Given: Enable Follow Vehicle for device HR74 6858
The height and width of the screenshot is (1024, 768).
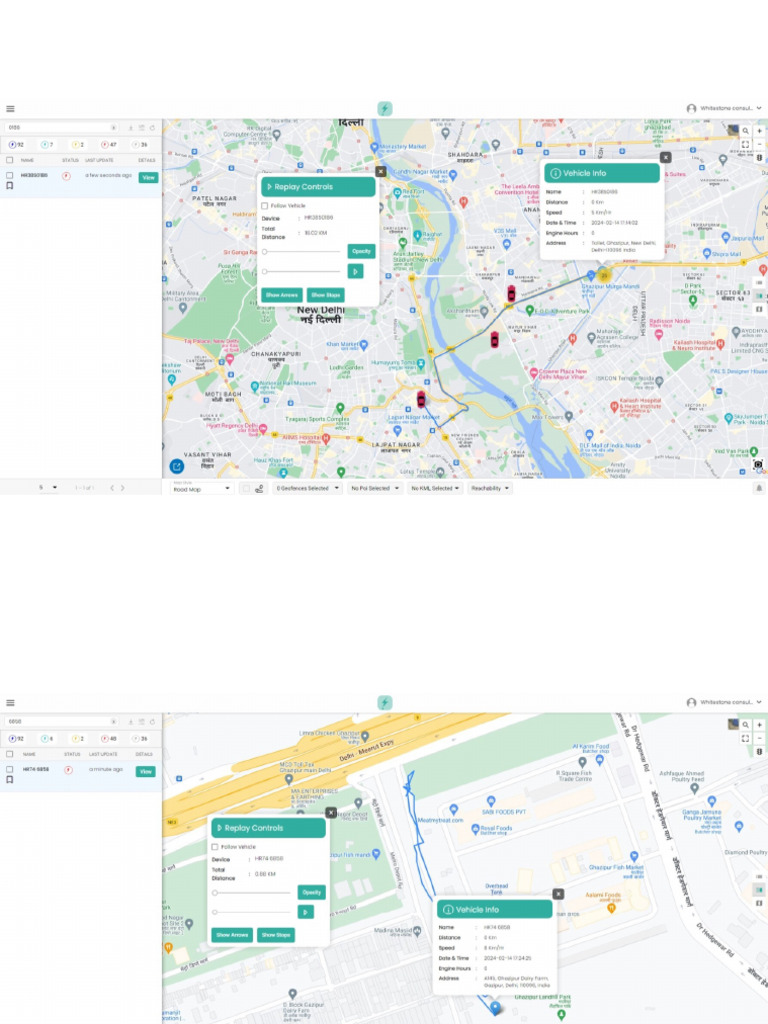Looking at the screenshot, I should pos(215,846).
